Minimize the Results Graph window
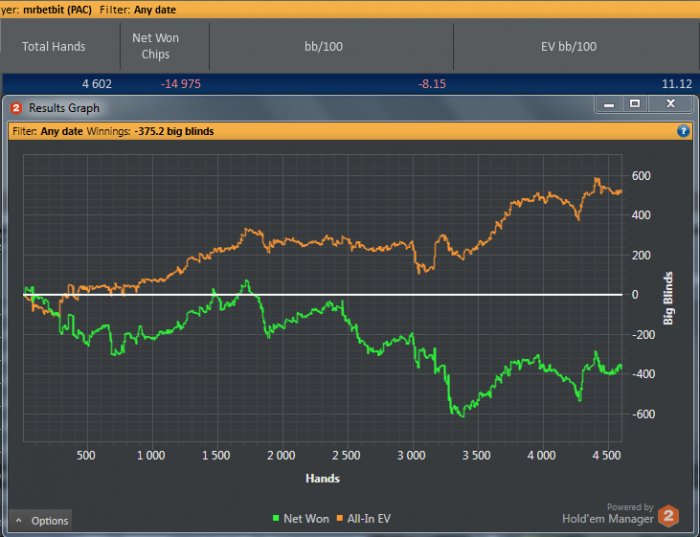The height and width of the screenshot is (537, 700). click(608, 104)
